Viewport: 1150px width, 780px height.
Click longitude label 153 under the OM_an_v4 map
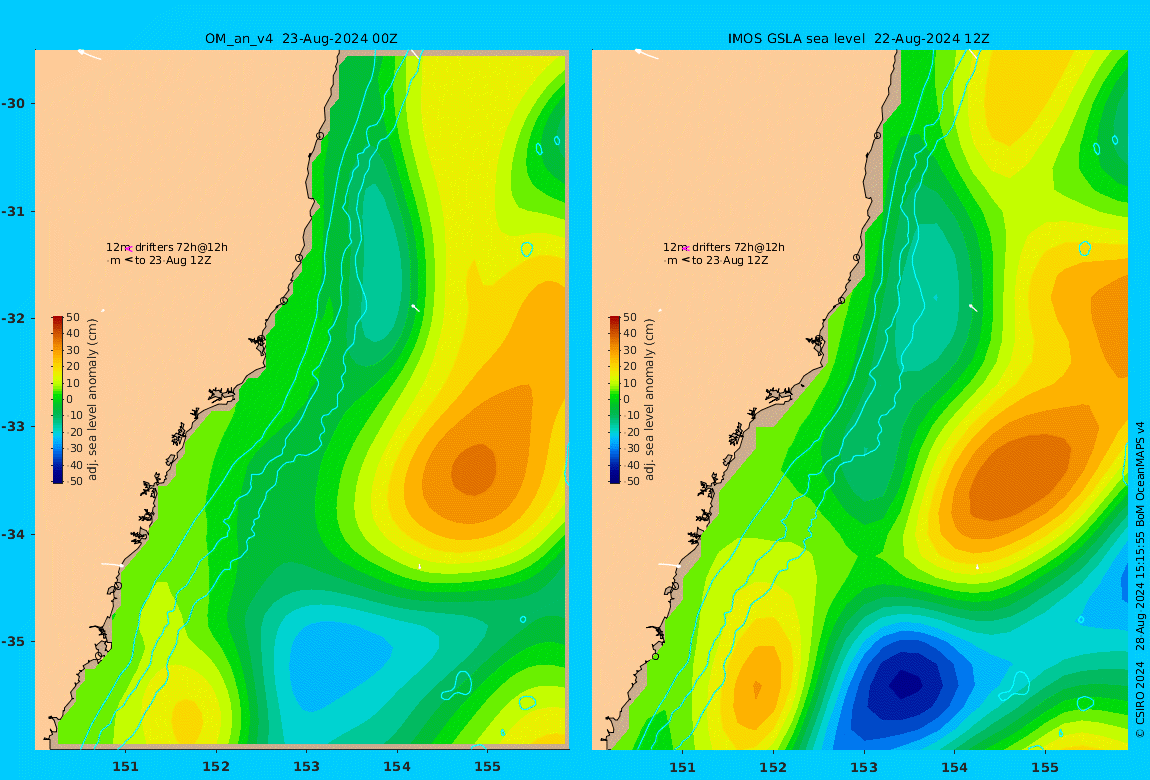(x=307, y=767)
